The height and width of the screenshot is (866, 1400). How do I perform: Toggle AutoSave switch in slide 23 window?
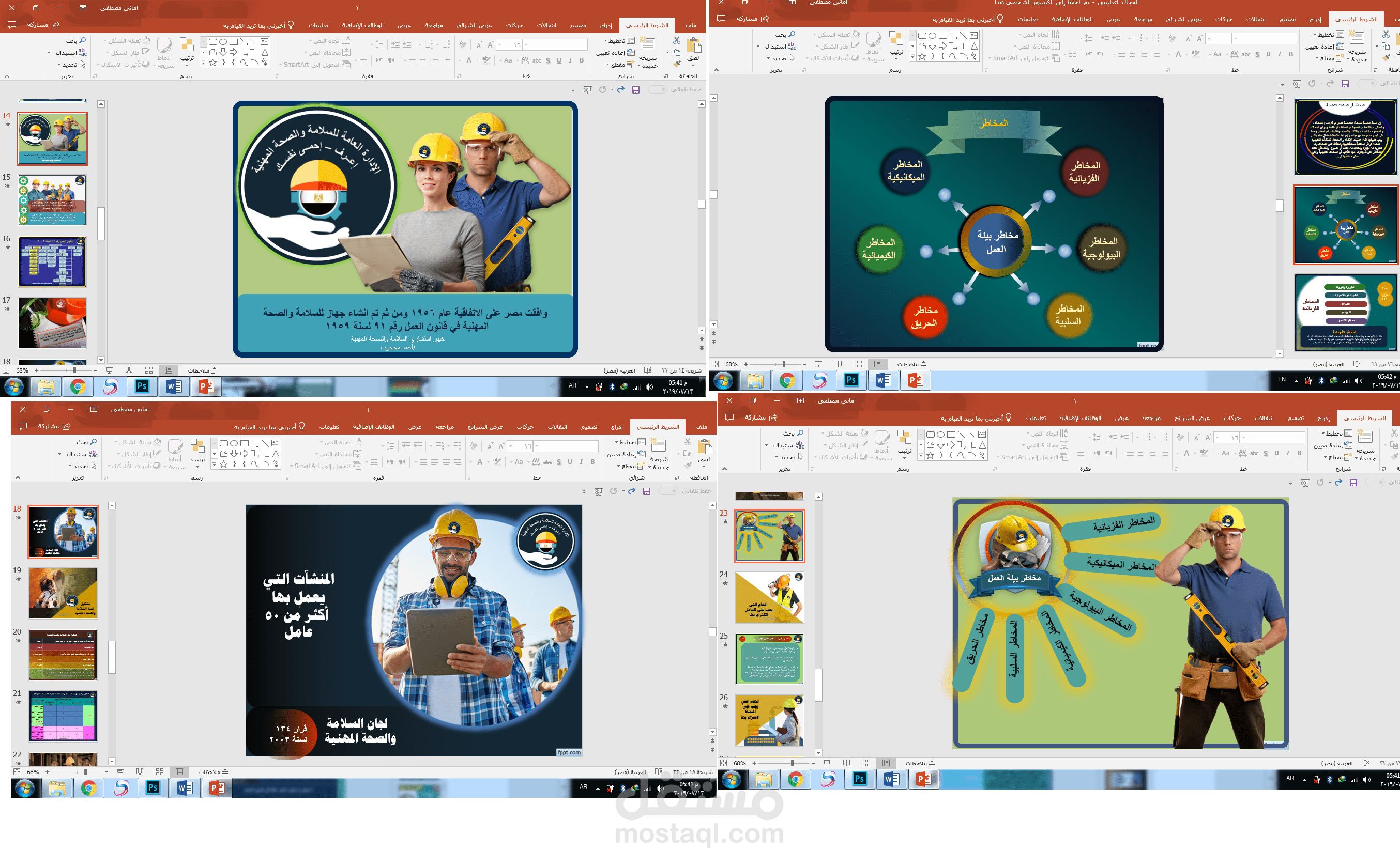[x=1375, y=482]
